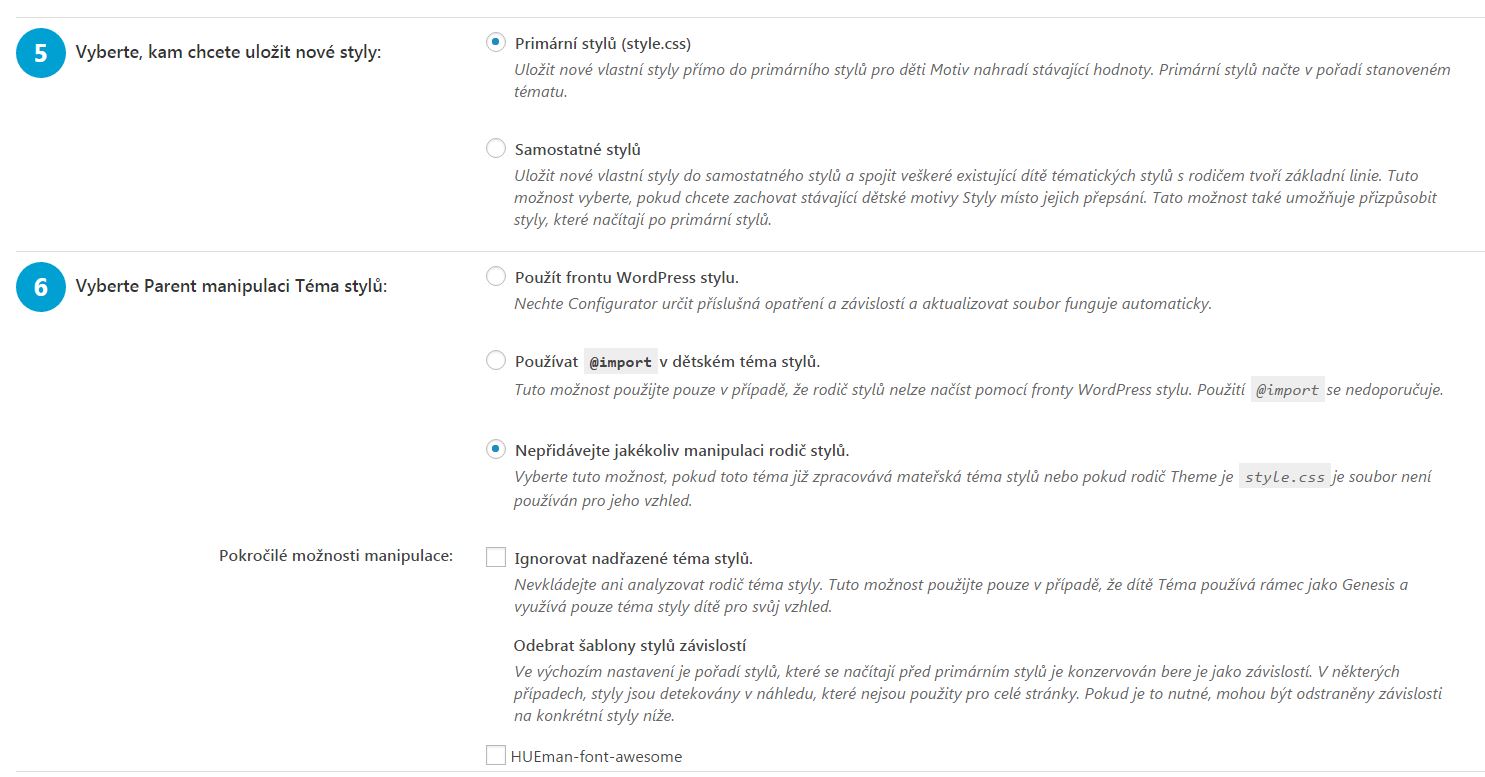Click the @import code tag in the italic description
Image resolution: width=1485 pixels, height=777 pixels.
(1288, 390)
